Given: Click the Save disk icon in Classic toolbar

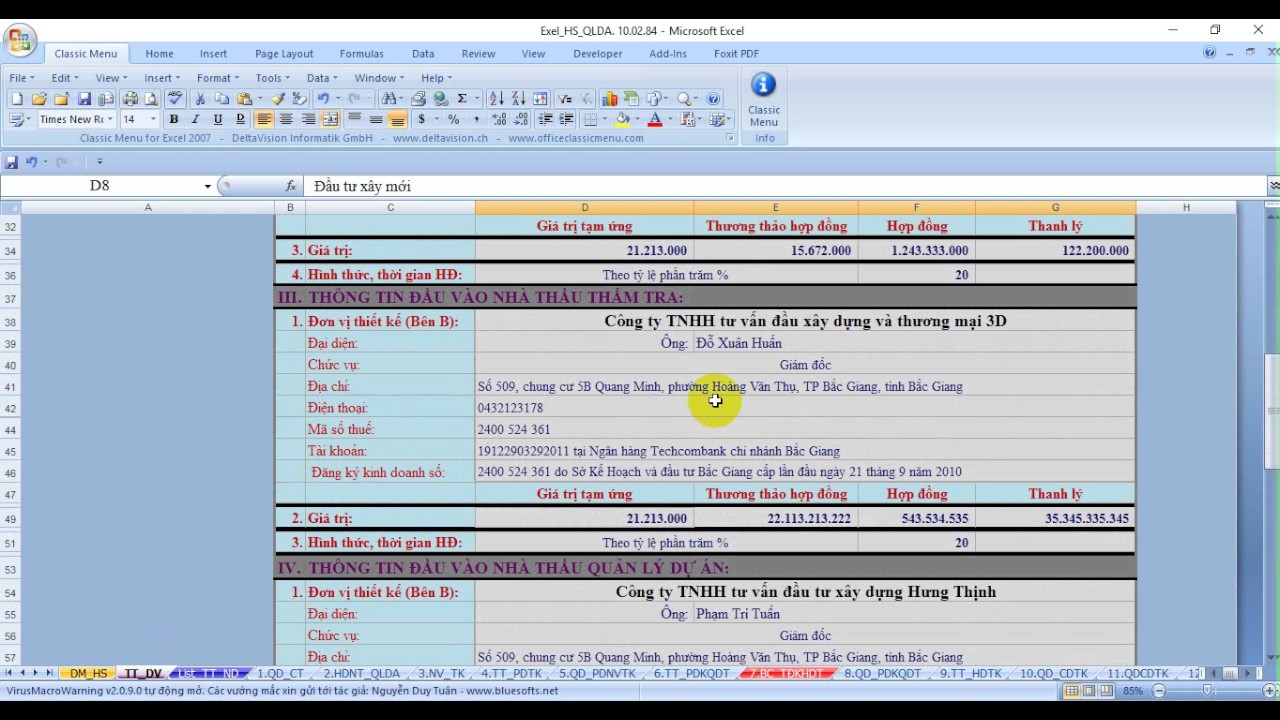Looking at the screenshot, I should coord(84,99).
